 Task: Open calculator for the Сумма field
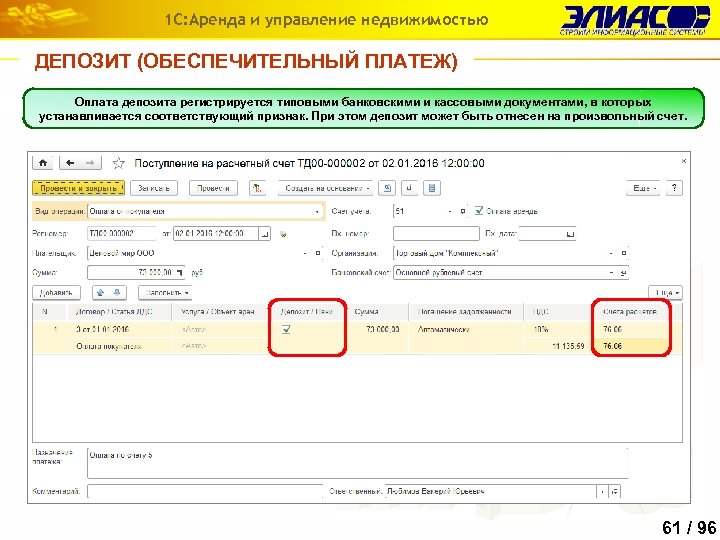click(x=180, y=273)
